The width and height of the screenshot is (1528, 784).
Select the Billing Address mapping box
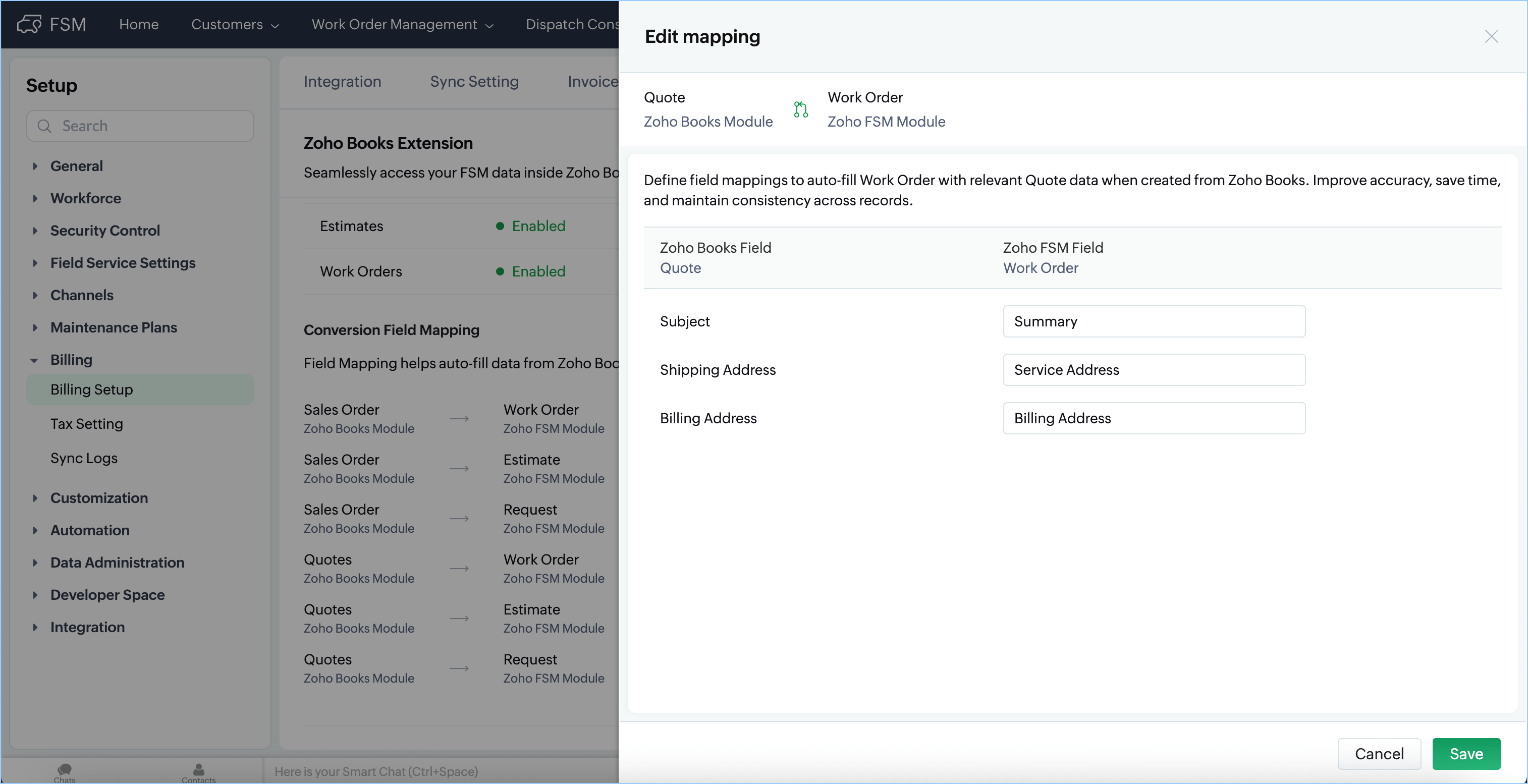tap(1154, 419)
